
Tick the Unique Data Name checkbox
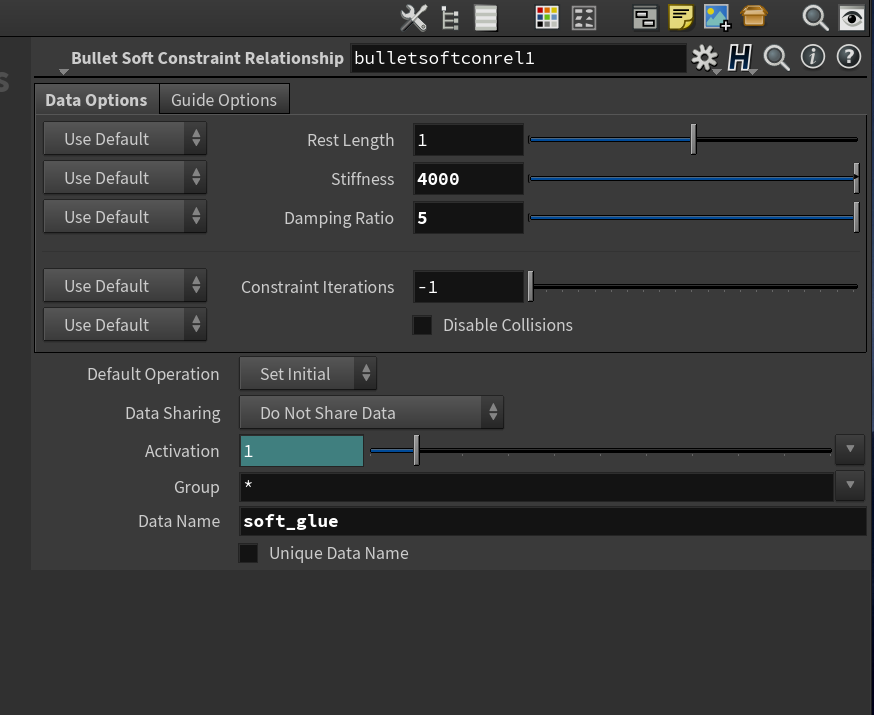tap(248, 553)
